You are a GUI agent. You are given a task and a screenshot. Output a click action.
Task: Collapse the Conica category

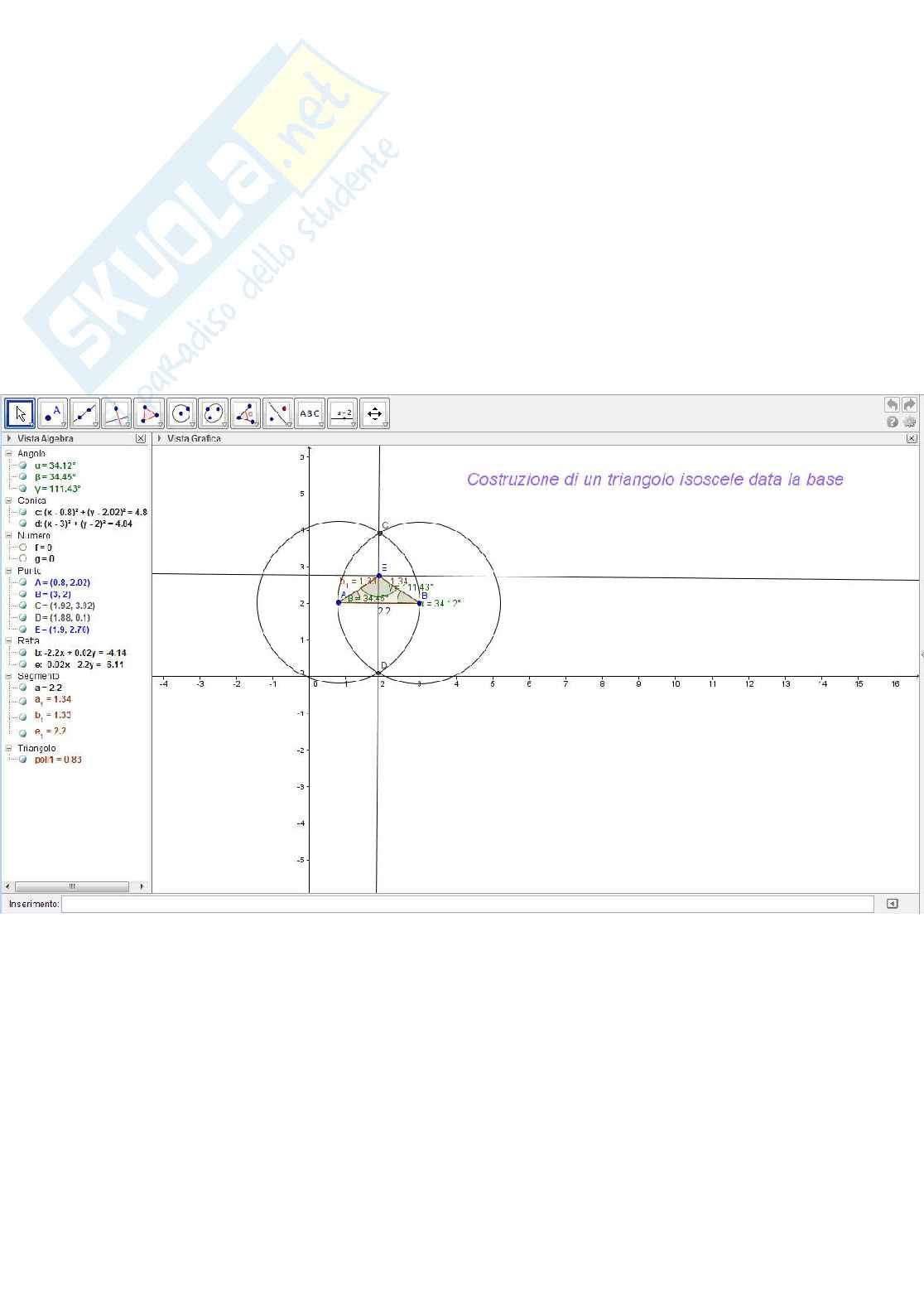coord(8,500)
